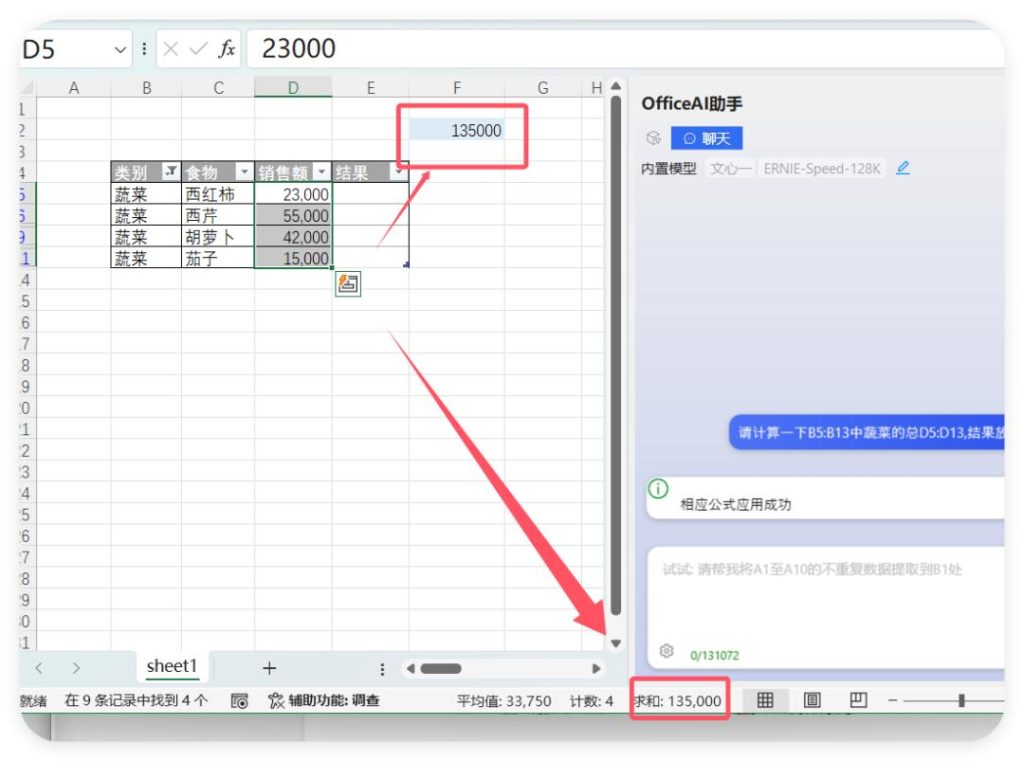Viewport: 1024px width, 761px height.
Task: Click the Page Layout view icon
Action: tap(812, 701)
